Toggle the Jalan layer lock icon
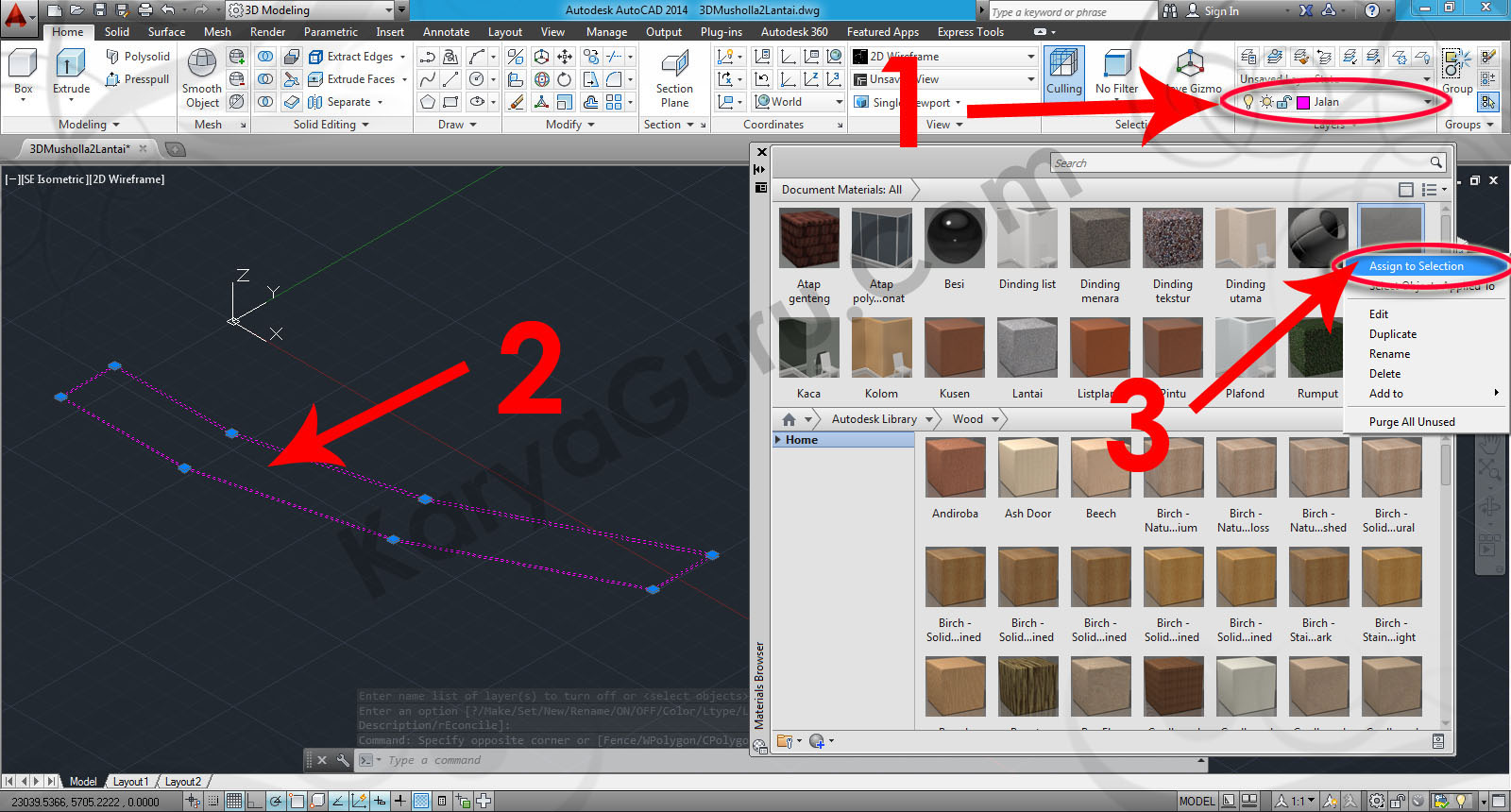Viewport: 1511px width, 812px height. pos(1283,102)
